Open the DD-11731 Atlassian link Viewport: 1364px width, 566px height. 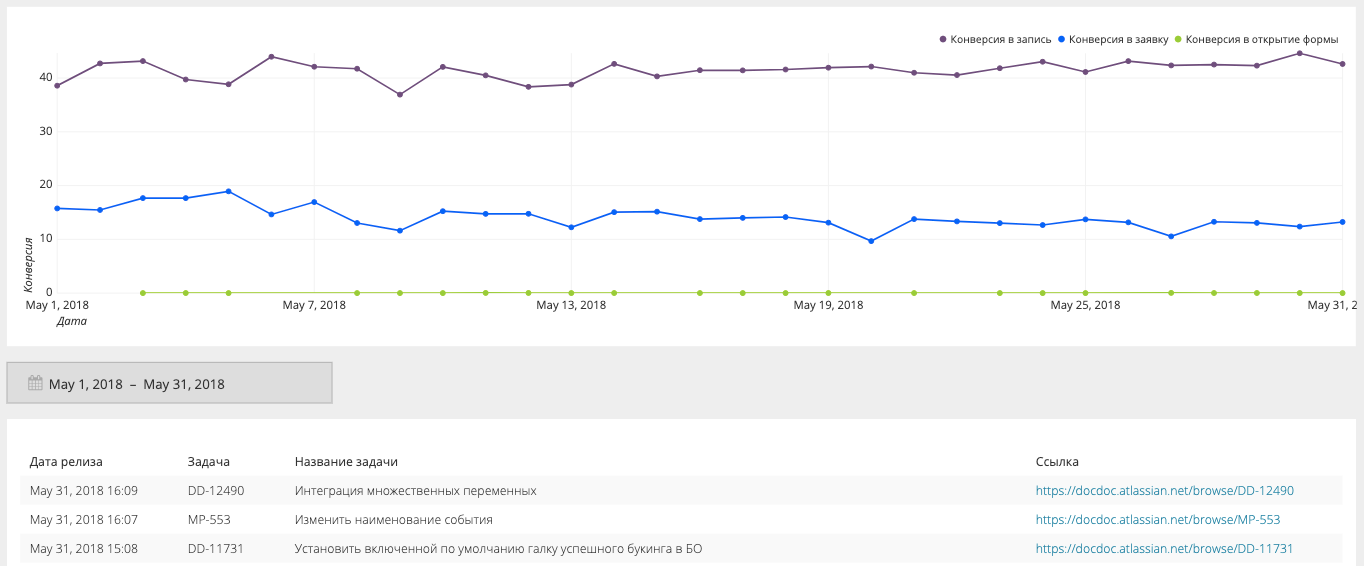[x=1164, y=549]
